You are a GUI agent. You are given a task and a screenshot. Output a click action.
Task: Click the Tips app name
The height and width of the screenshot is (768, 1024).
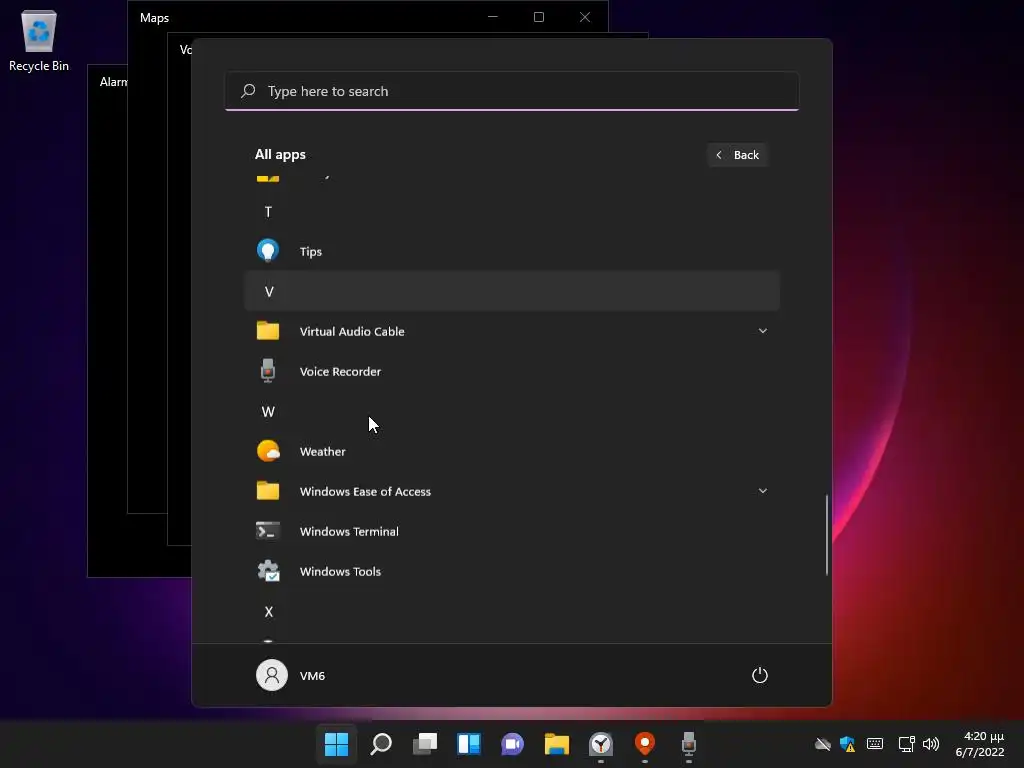click(x=311, y=251)
